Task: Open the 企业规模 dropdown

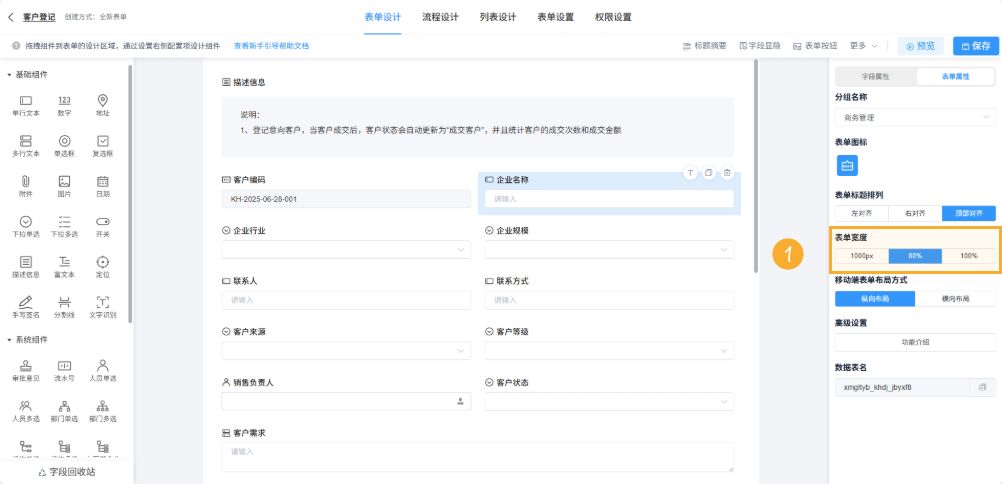Action: 610,249
